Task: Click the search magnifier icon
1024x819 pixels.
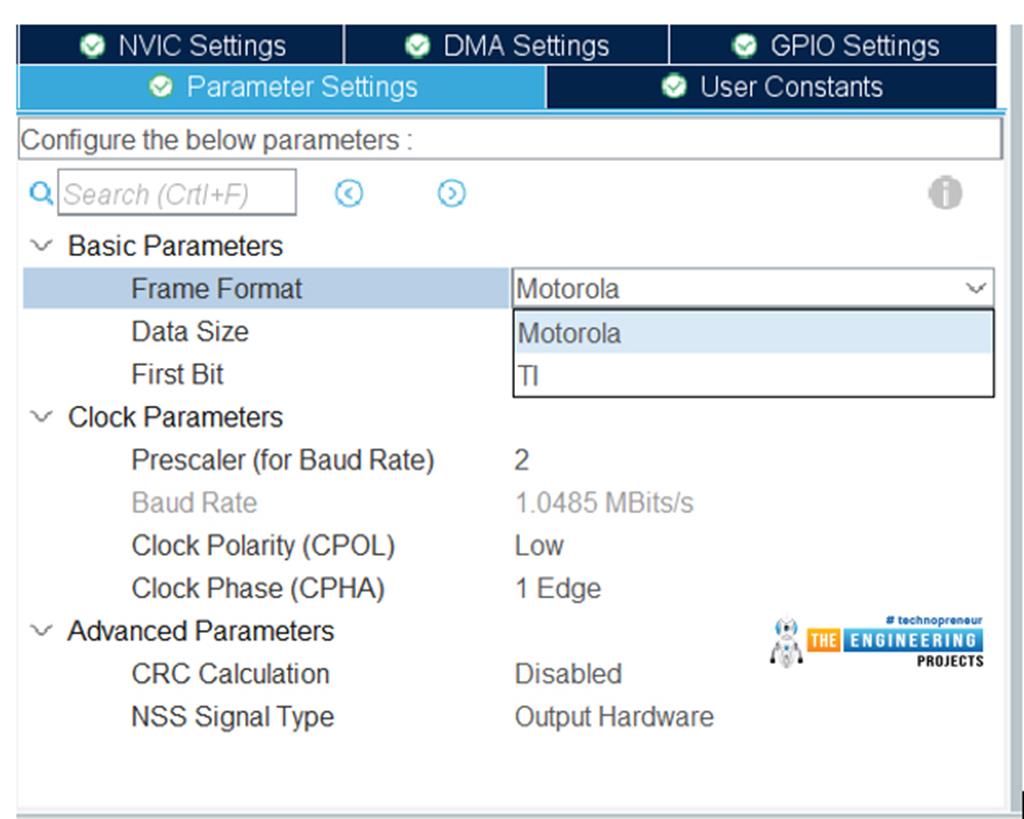Action: pyautogui.click(x=40, y=193)
